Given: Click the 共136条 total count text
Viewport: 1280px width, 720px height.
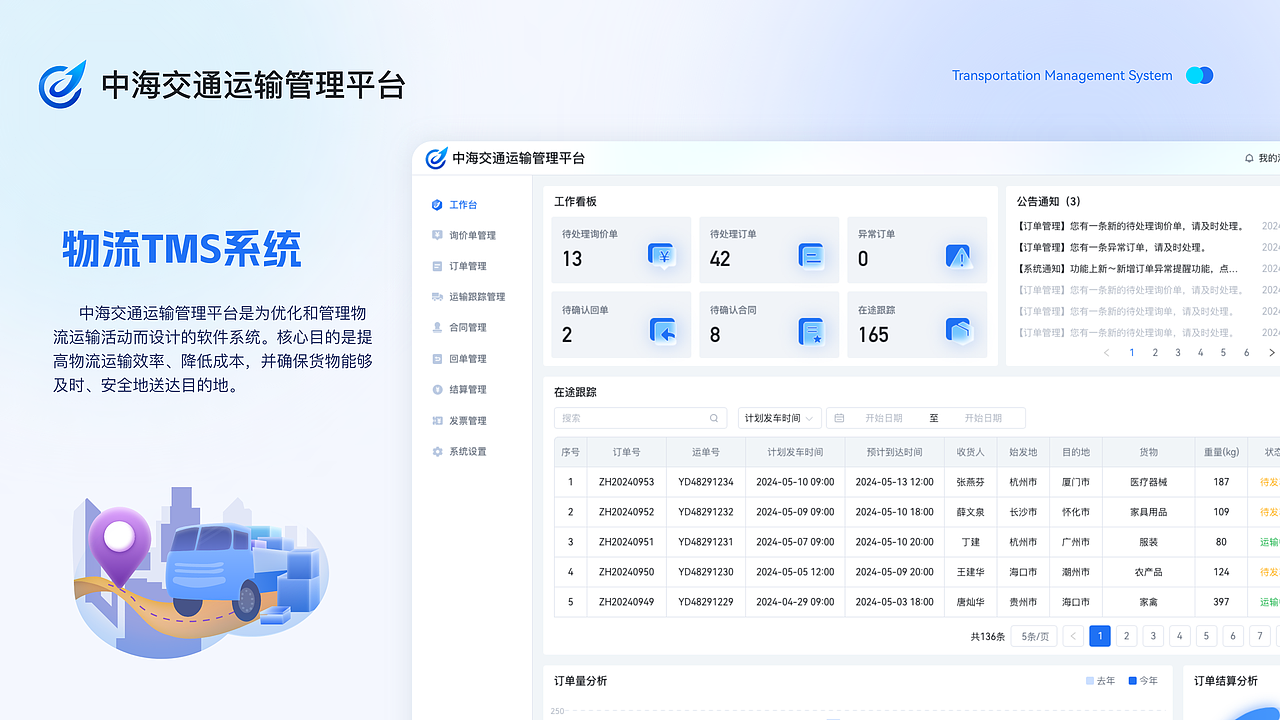Looking at the screenshot, I should click(988, 636).
